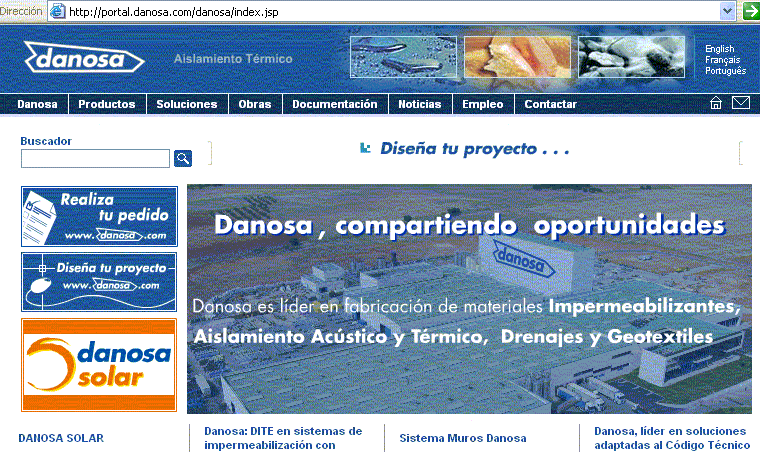The width and height of the screenshot is (760, 452).
Task: Select Contactar in navigation bar
Action: pos(551,104)
